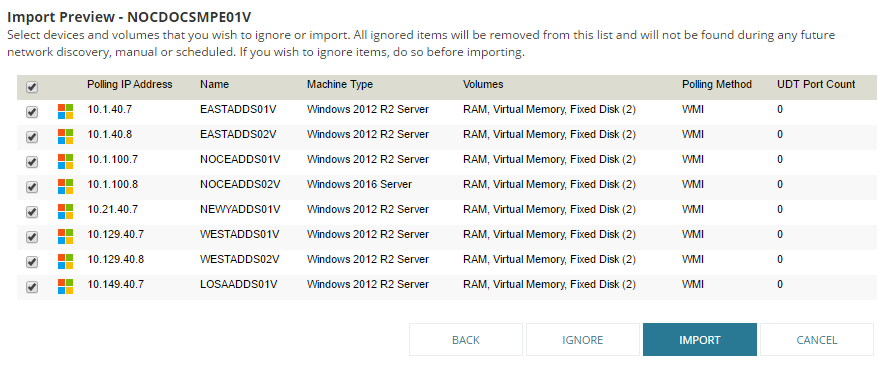Uncheck the 10.1.40.7 device checkbox
This screenshot has width=888, height=365.
[32, 112]
